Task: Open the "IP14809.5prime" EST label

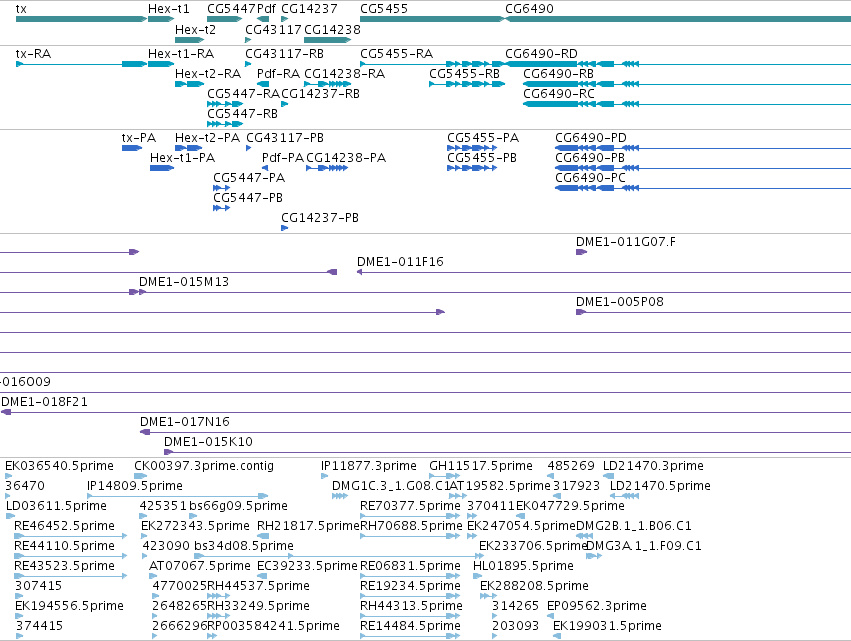Action: tap(135, 486)
